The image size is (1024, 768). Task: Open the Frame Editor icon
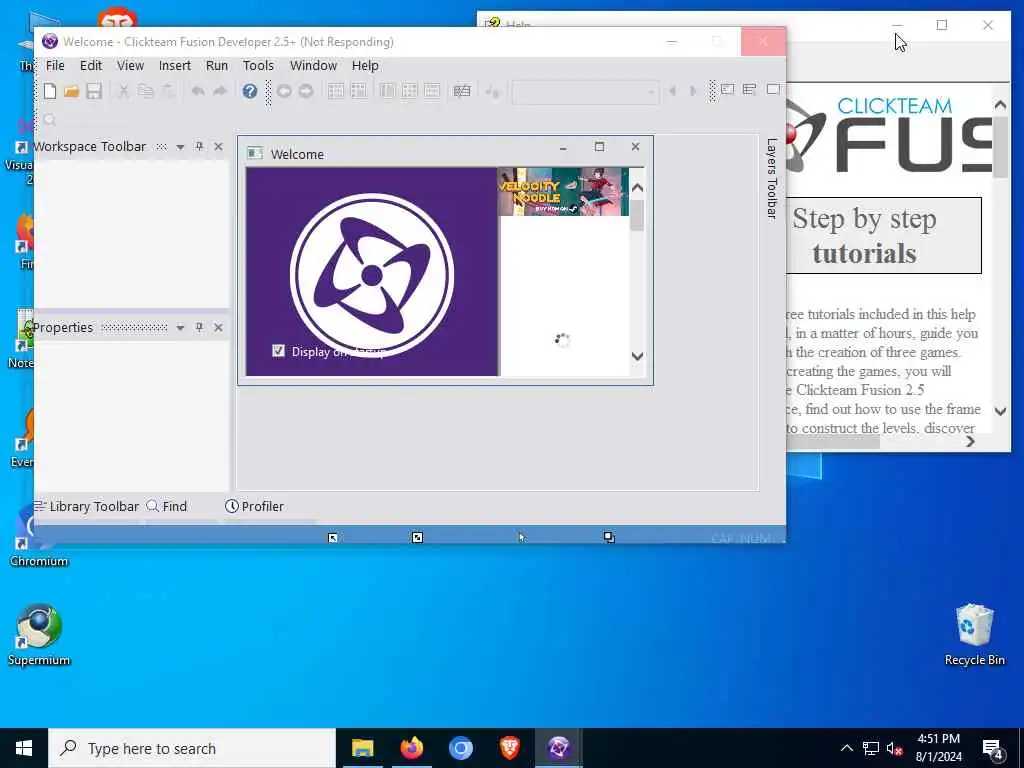pyautogui.click(x=358, y=91)
